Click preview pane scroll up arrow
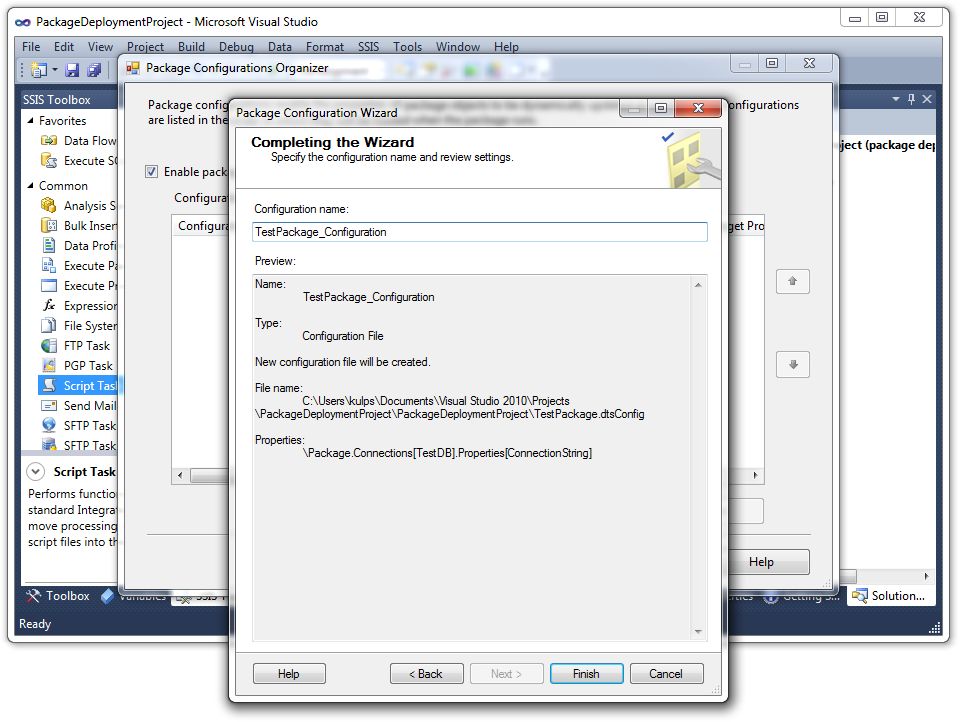This screenshot has width=960, height=722. (x=698, y=285)
